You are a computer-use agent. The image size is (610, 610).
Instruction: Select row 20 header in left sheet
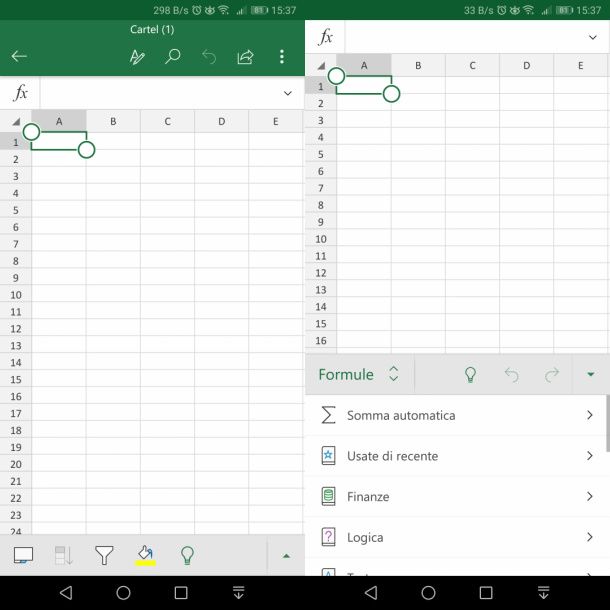click(16, 465)
